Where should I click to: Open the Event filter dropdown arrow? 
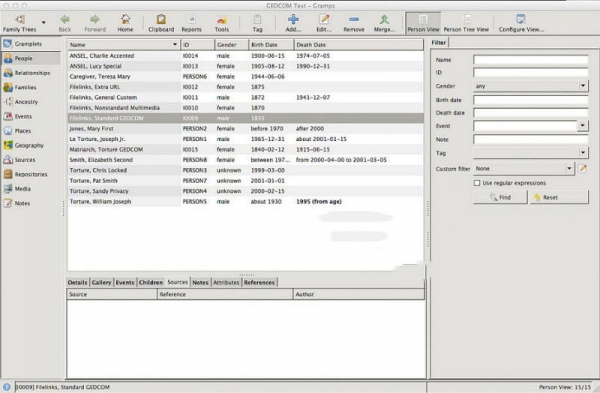tap(582, 126)
